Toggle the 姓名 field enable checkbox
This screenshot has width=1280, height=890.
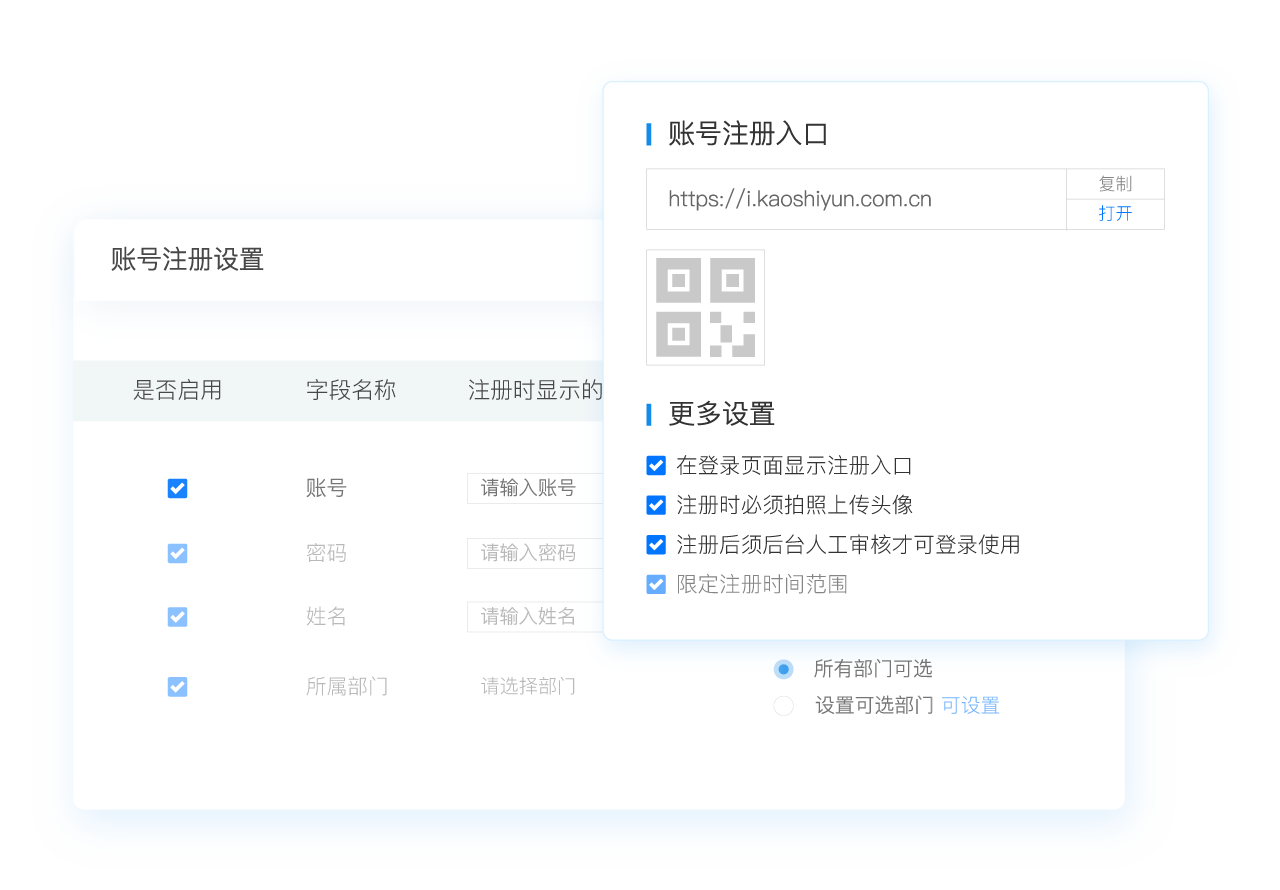(177, 617)
